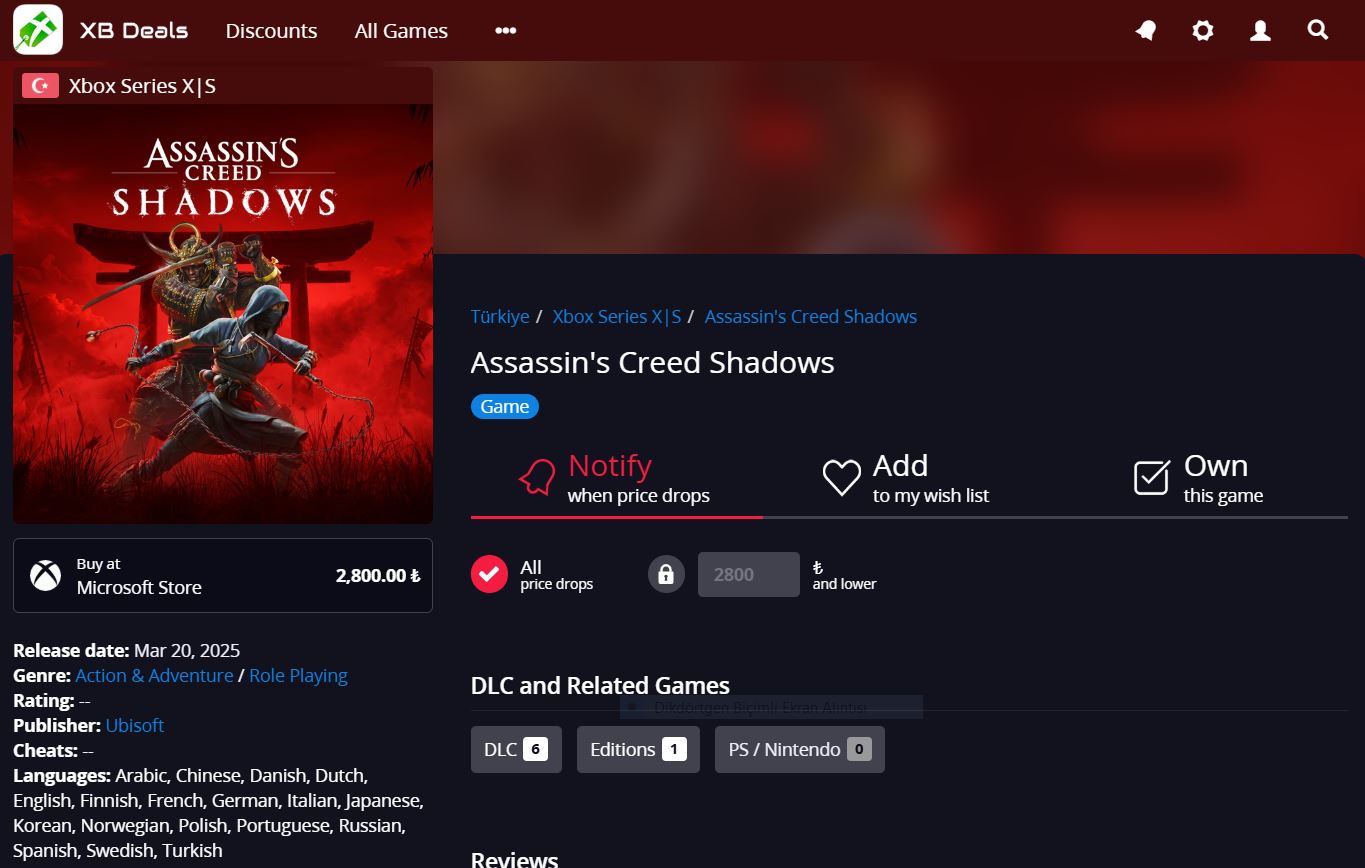Screen dimensions: 1365x868
Task: Click the wish list heart icon
Action: click(841, 478)
